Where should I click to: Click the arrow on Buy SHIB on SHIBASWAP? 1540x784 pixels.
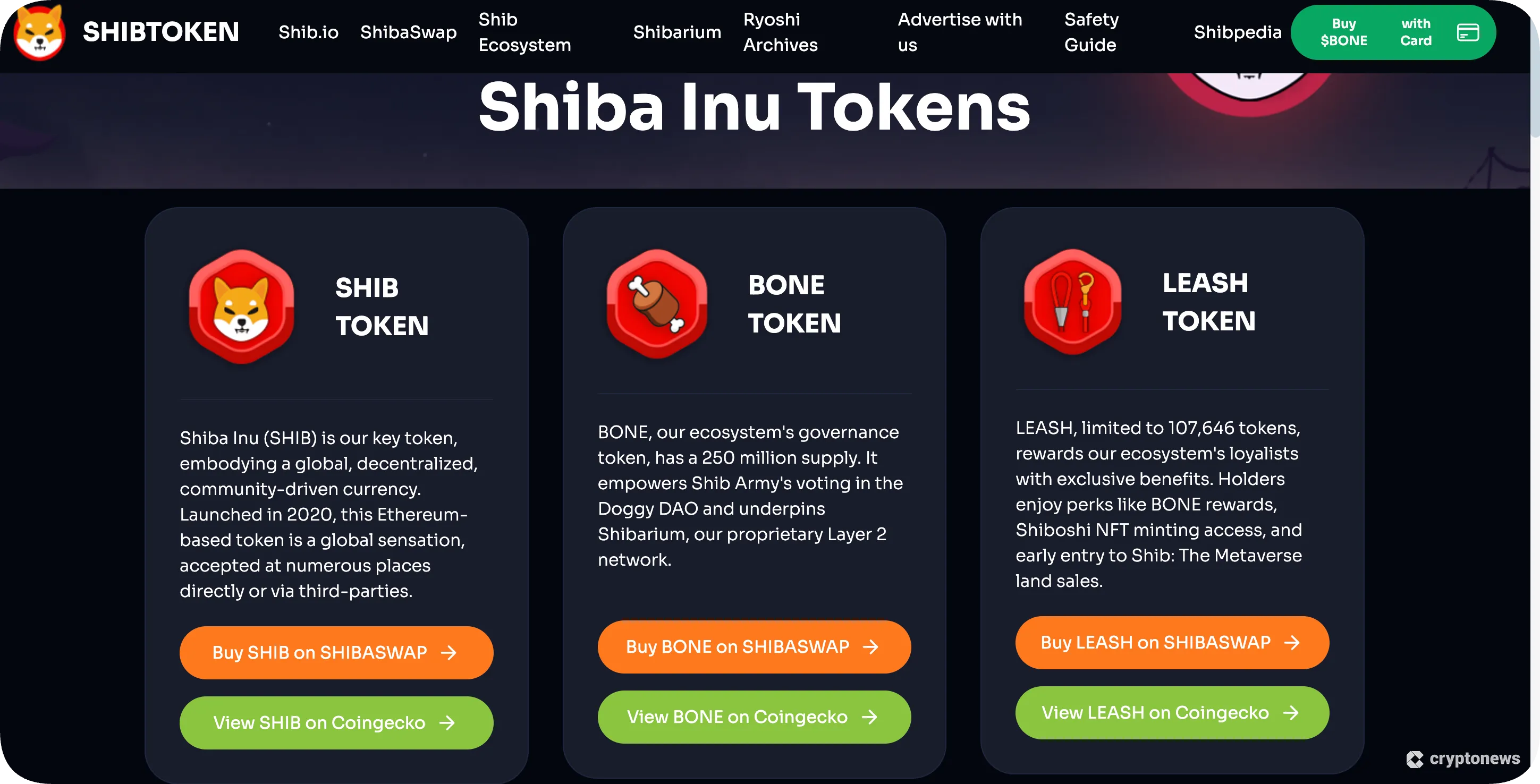tap(450, 652)
